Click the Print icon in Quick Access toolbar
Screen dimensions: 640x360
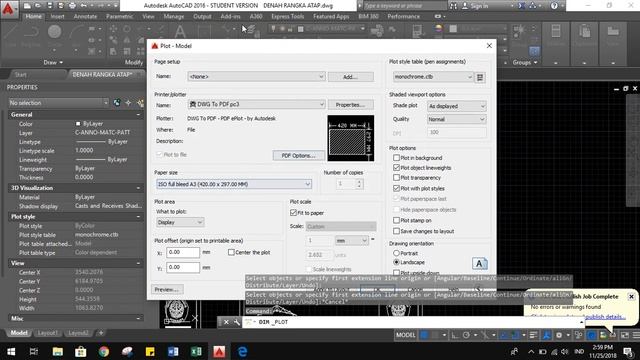click(x=72, y=6)
